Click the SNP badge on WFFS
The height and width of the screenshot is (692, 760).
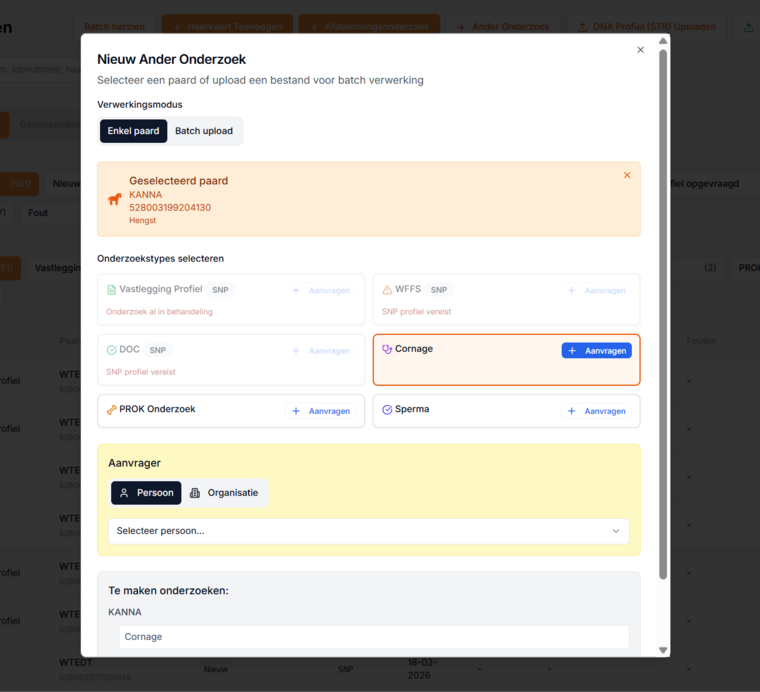(439, 290)
